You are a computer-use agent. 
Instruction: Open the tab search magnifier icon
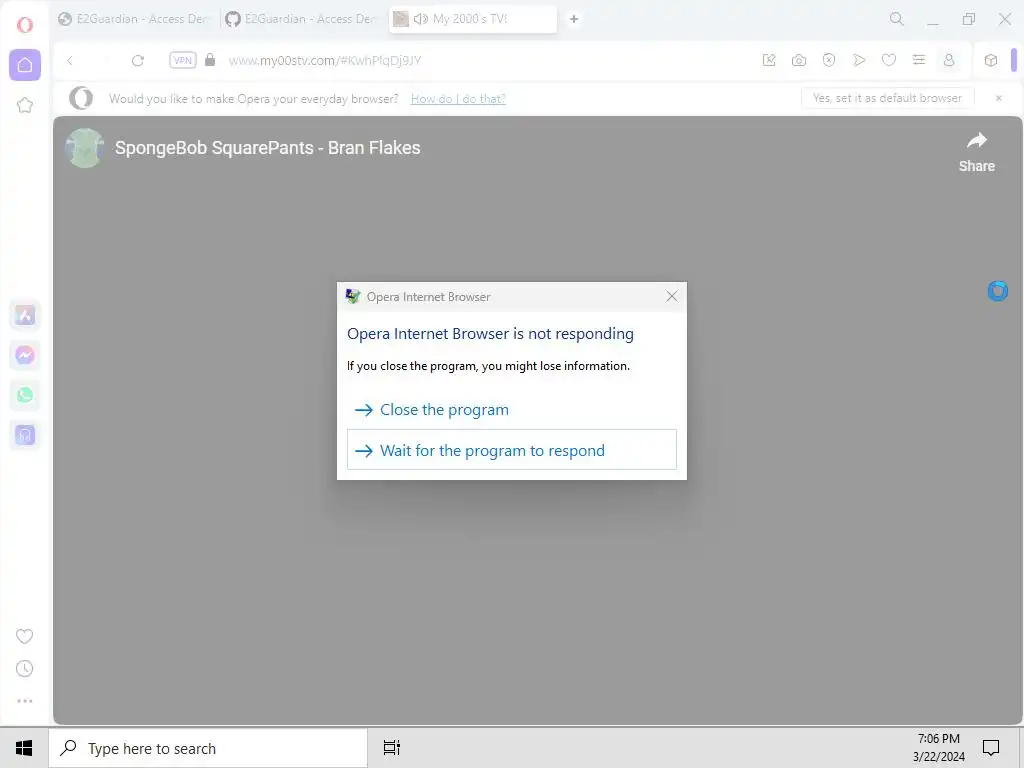[897, 19]
